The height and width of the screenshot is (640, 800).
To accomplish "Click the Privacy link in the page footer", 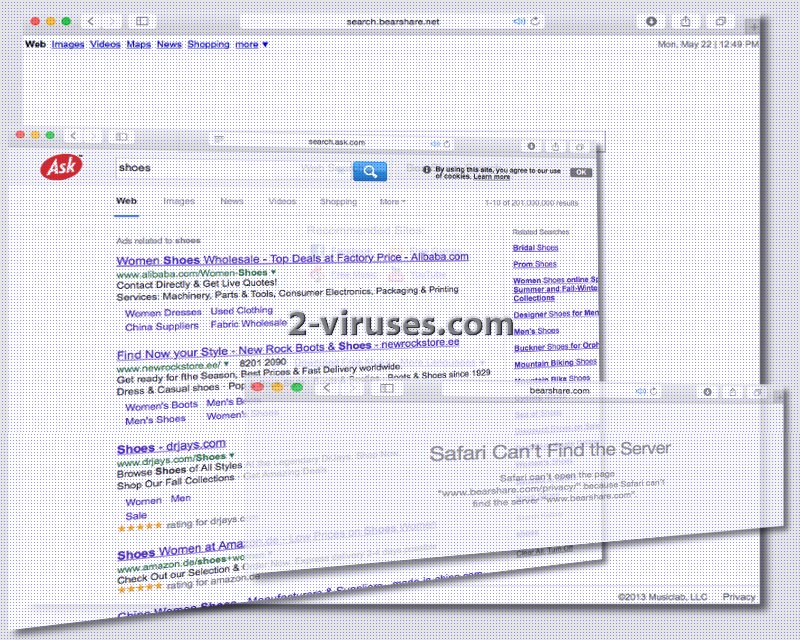I will point(739,597).
